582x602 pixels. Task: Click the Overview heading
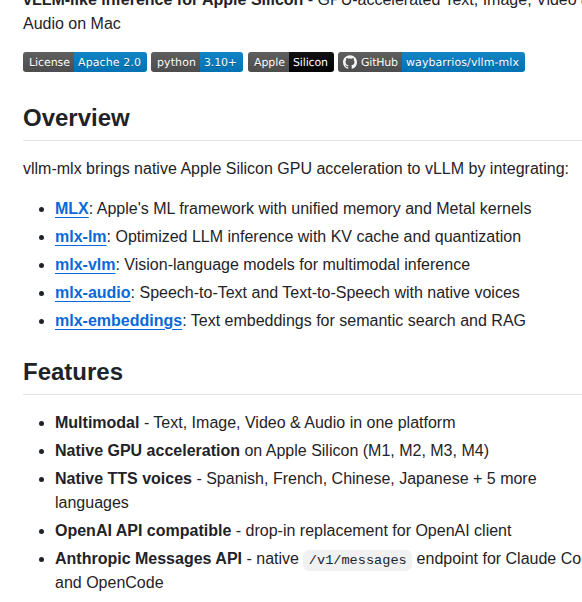[x=76, y=117]
